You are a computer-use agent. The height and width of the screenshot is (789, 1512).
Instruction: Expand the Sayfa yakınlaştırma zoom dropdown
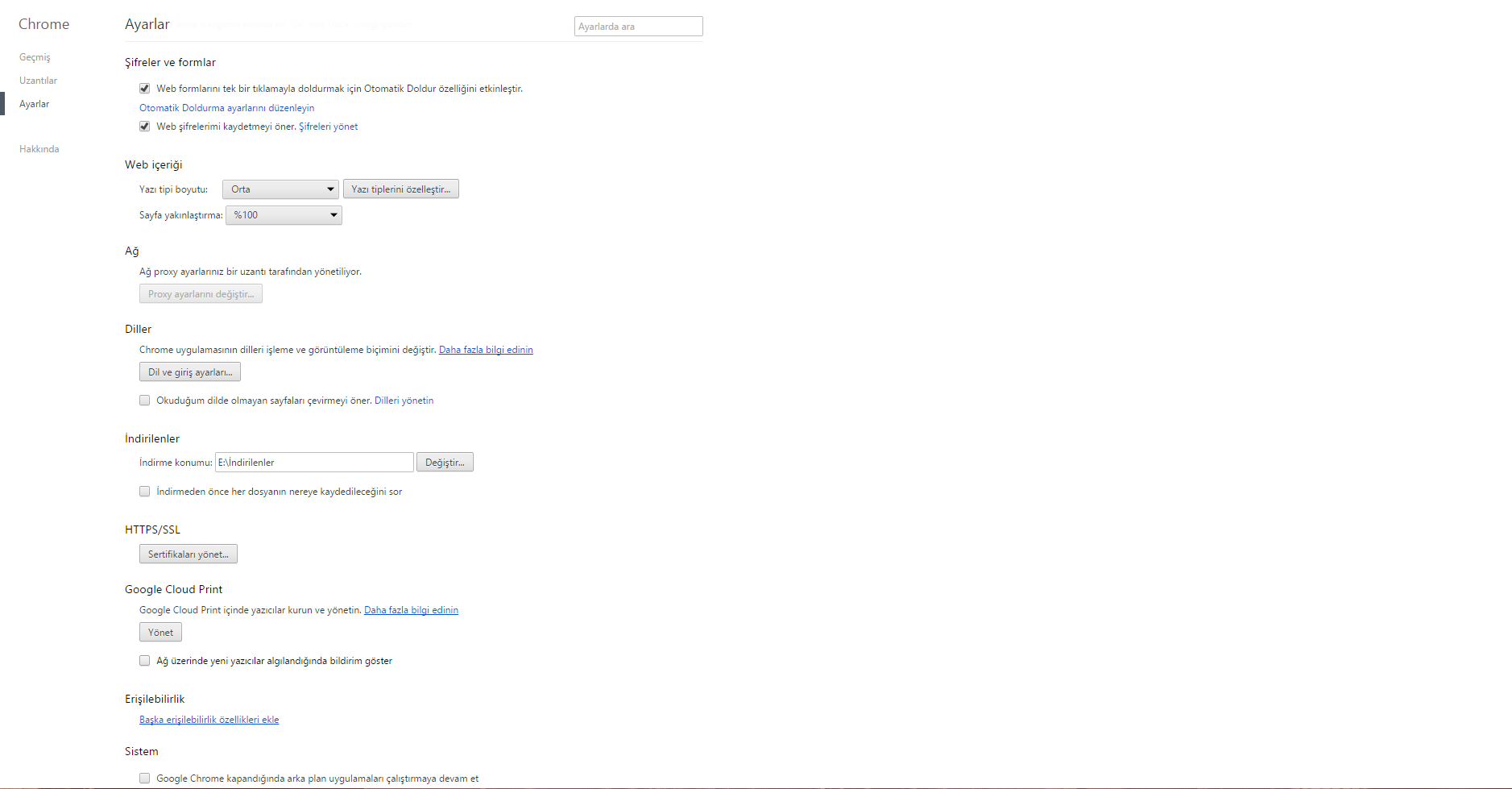(x=284, y=215)
